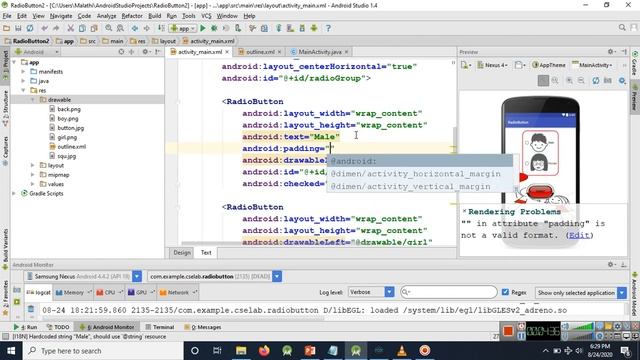Click the Undo arrow in toolbar

44,28
